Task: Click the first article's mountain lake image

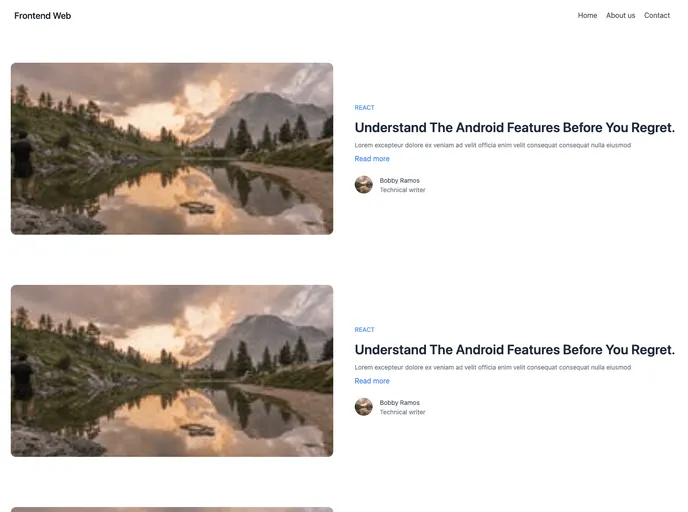Action: click(172, 149)
